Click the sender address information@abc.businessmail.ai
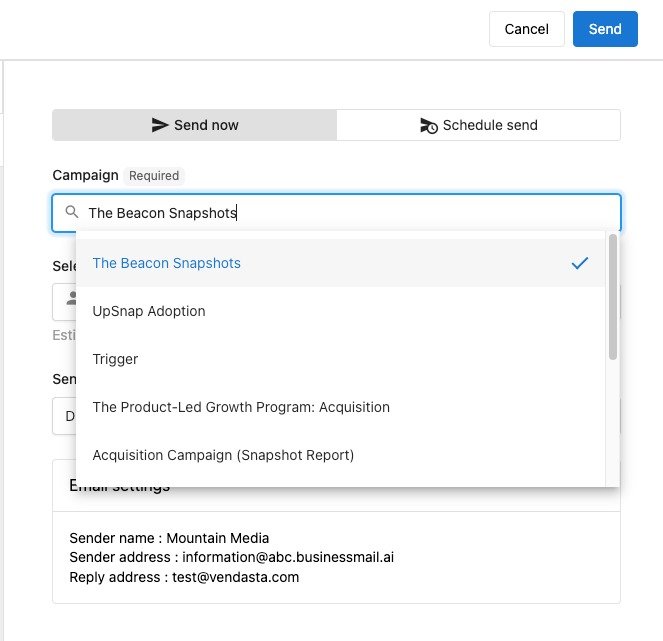 (x=231, y=557)
